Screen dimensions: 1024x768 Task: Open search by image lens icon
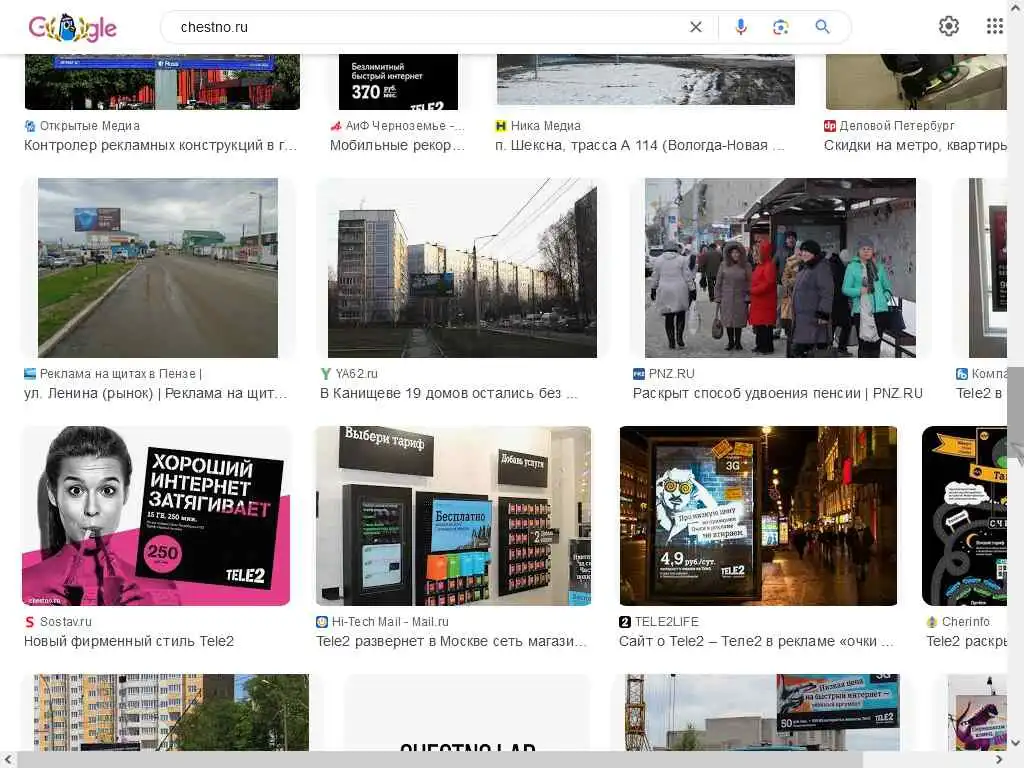coord(780,27)
